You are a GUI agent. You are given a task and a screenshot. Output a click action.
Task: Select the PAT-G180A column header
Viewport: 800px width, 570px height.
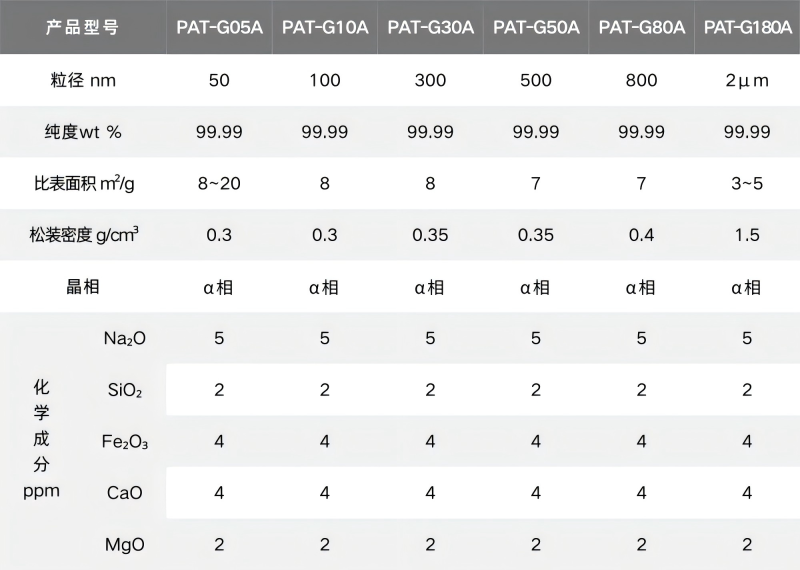(747, 28)
